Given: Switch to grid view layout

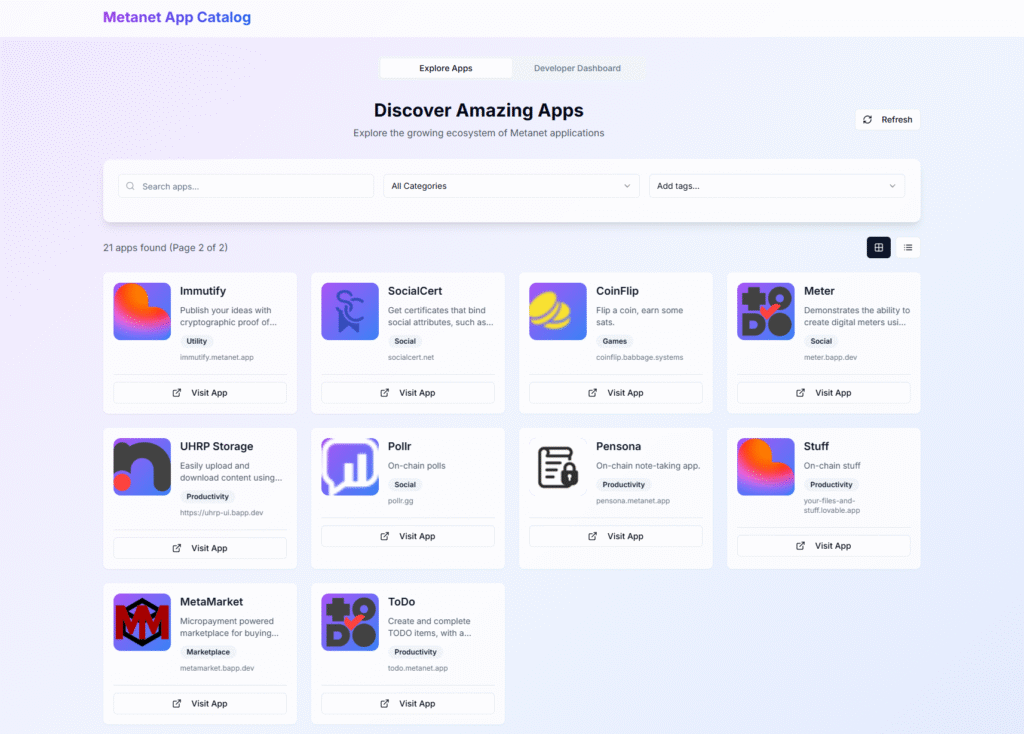Looking at the screenshot, I should coord(878,247).
